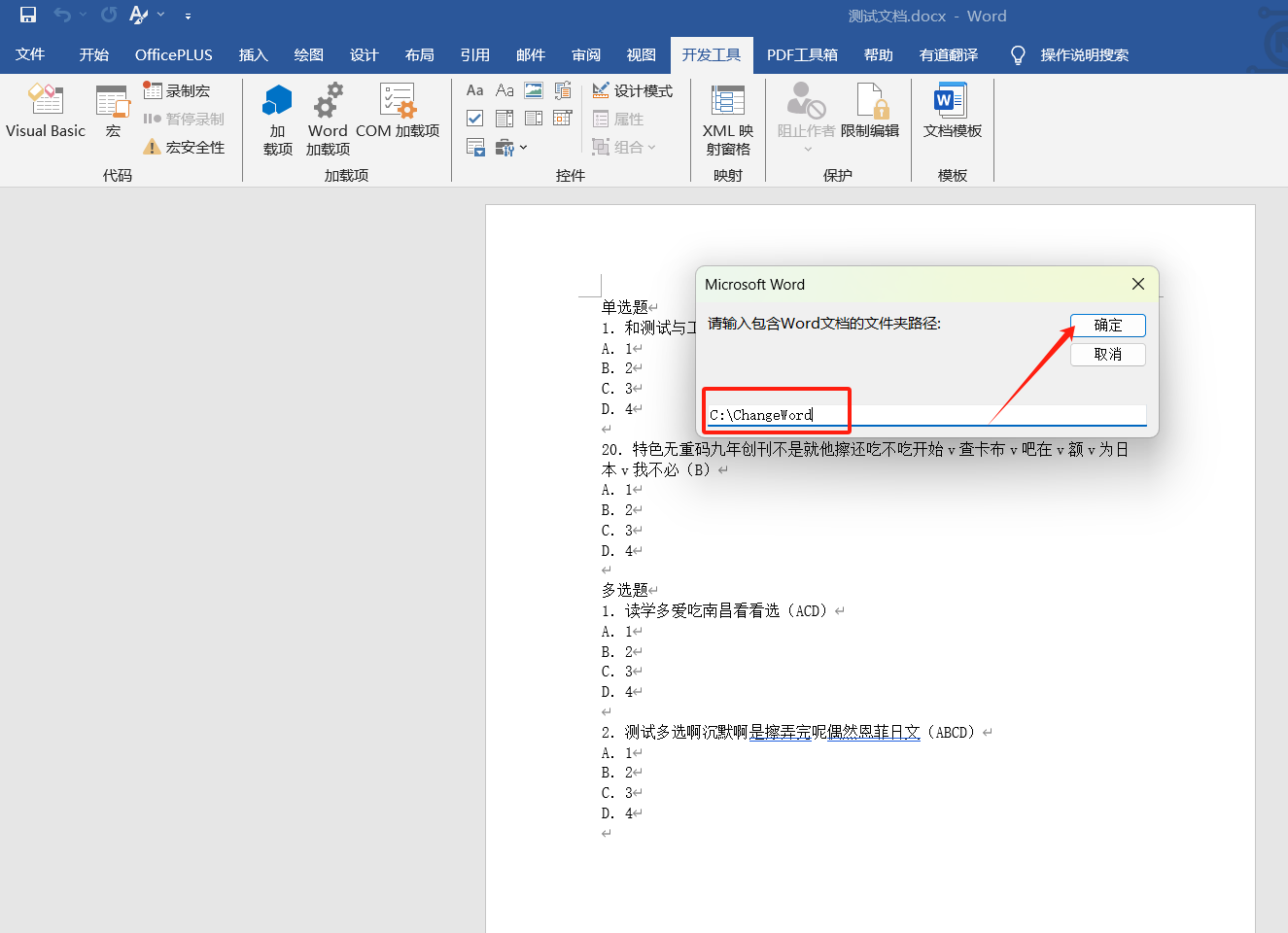Cancel the dialog with 取消
The height and width of the screenshot is (933, 1288).
pos(1108,355)
